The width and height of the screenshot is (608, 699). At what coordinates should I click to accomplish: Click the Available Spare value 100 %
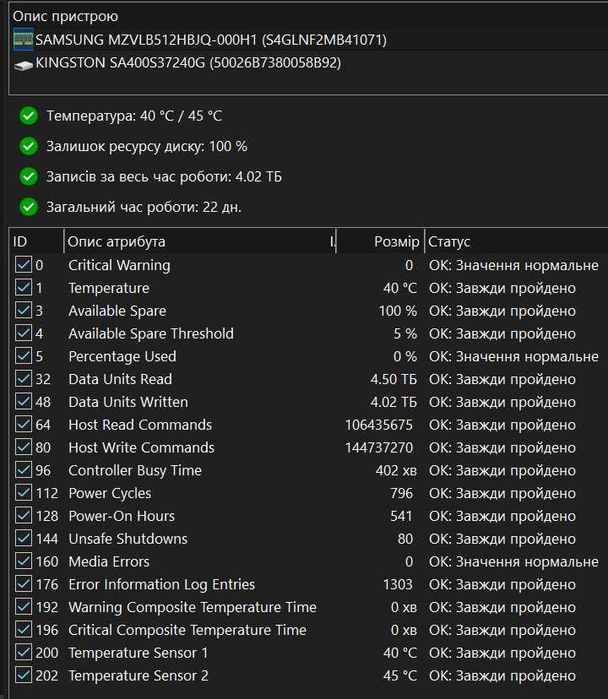(398, 311)
